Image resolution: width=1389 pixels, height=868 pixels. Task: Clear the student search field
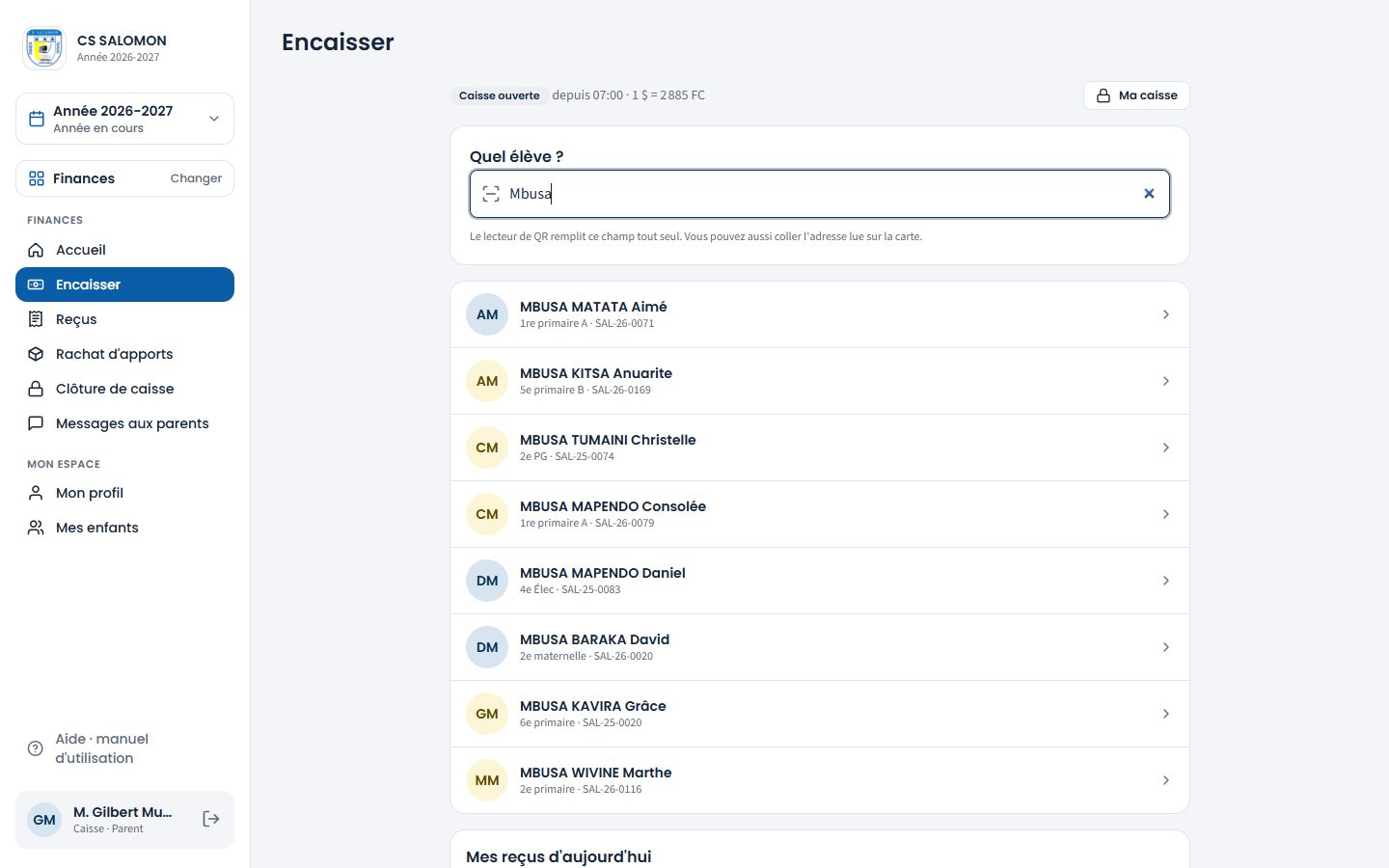tap(1149, 194)
